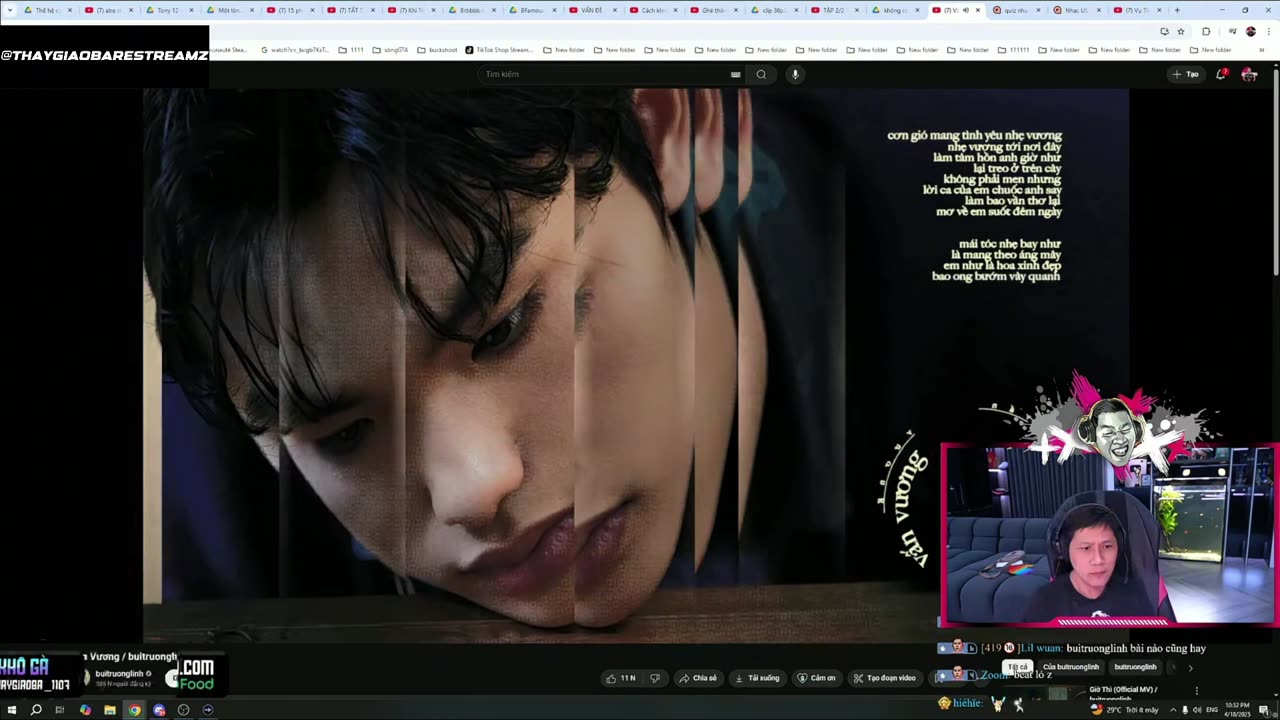The width and height of the screenshot is (1280, 720).
Task: Open Windows taskbar search
Action: [x=36, y=710]
